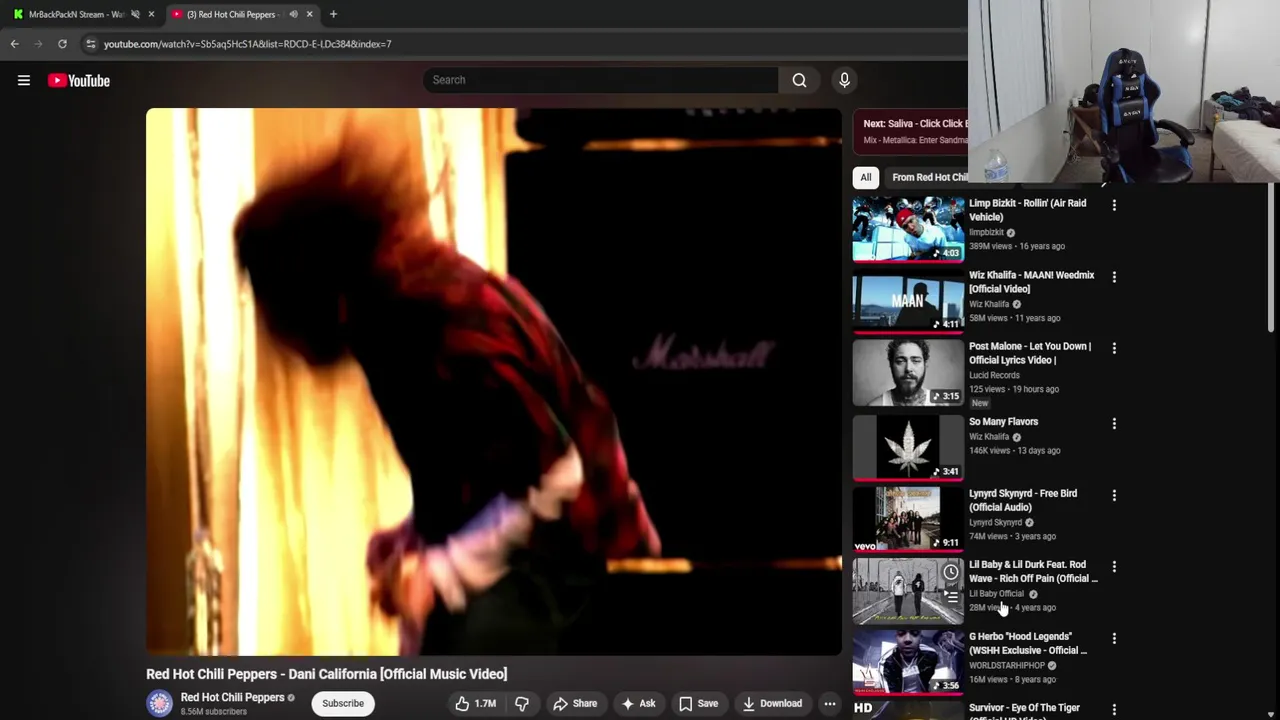Click the New badge on Post Malone video
Viewport: 1280px width, 720px height.
980,403
